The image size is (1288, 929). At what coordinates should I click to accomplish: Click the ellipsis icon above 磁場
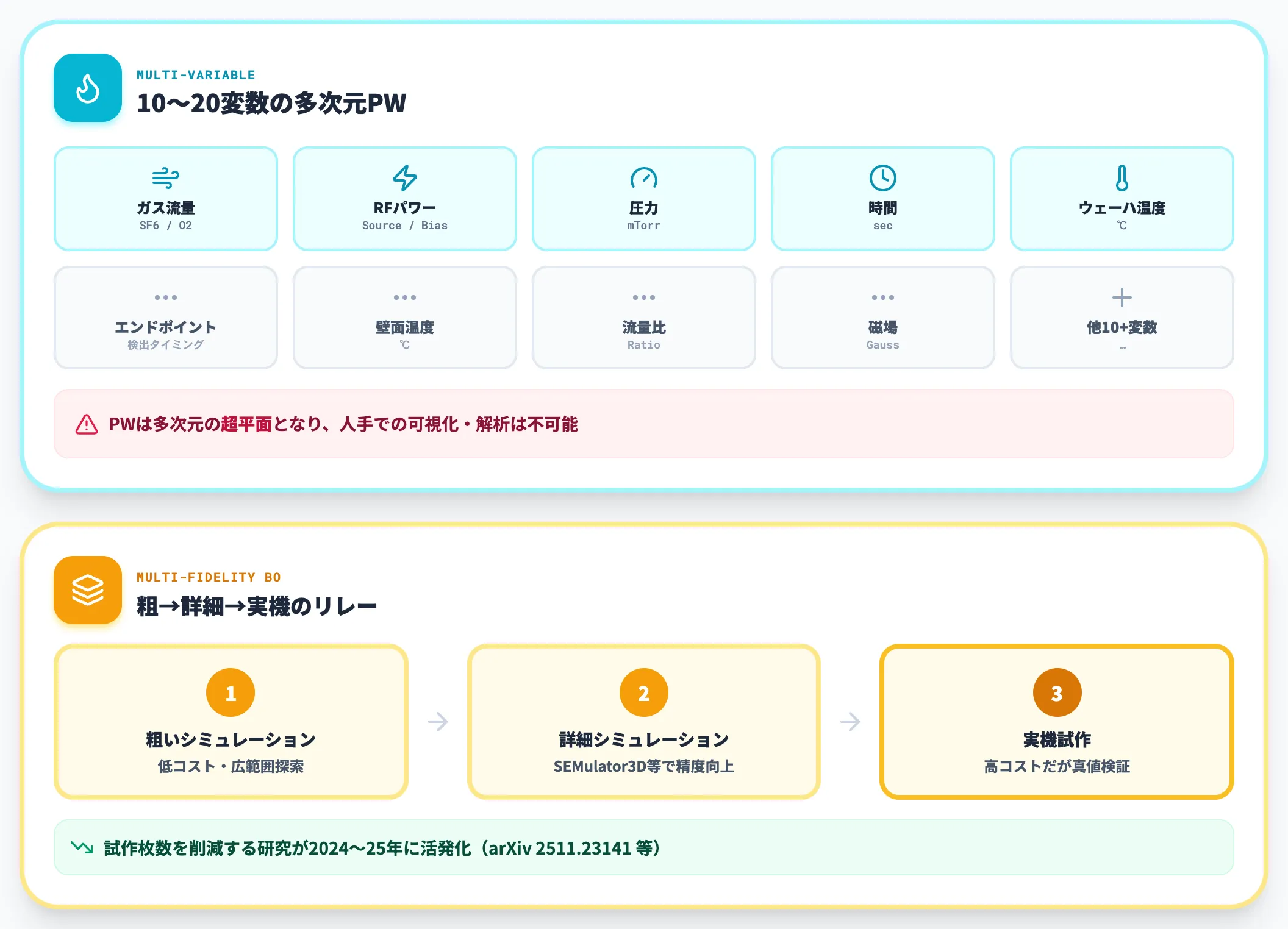(x=882, y=297)
